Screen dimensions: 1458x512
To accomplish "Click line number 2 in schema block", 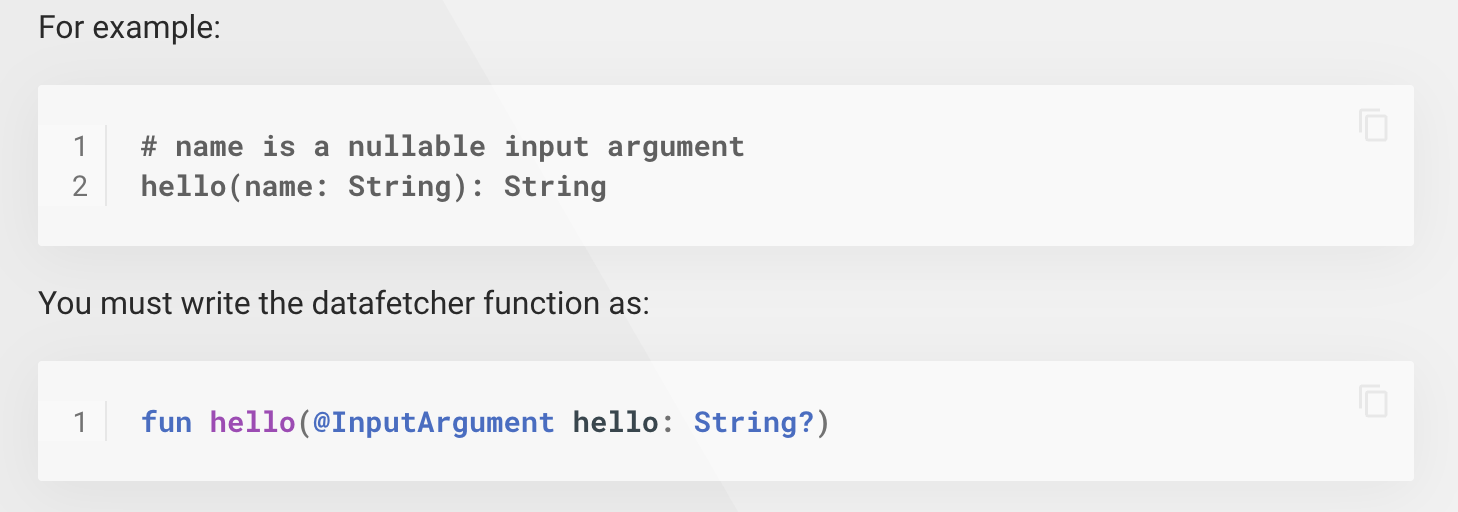I will click(x=80, y=187).
